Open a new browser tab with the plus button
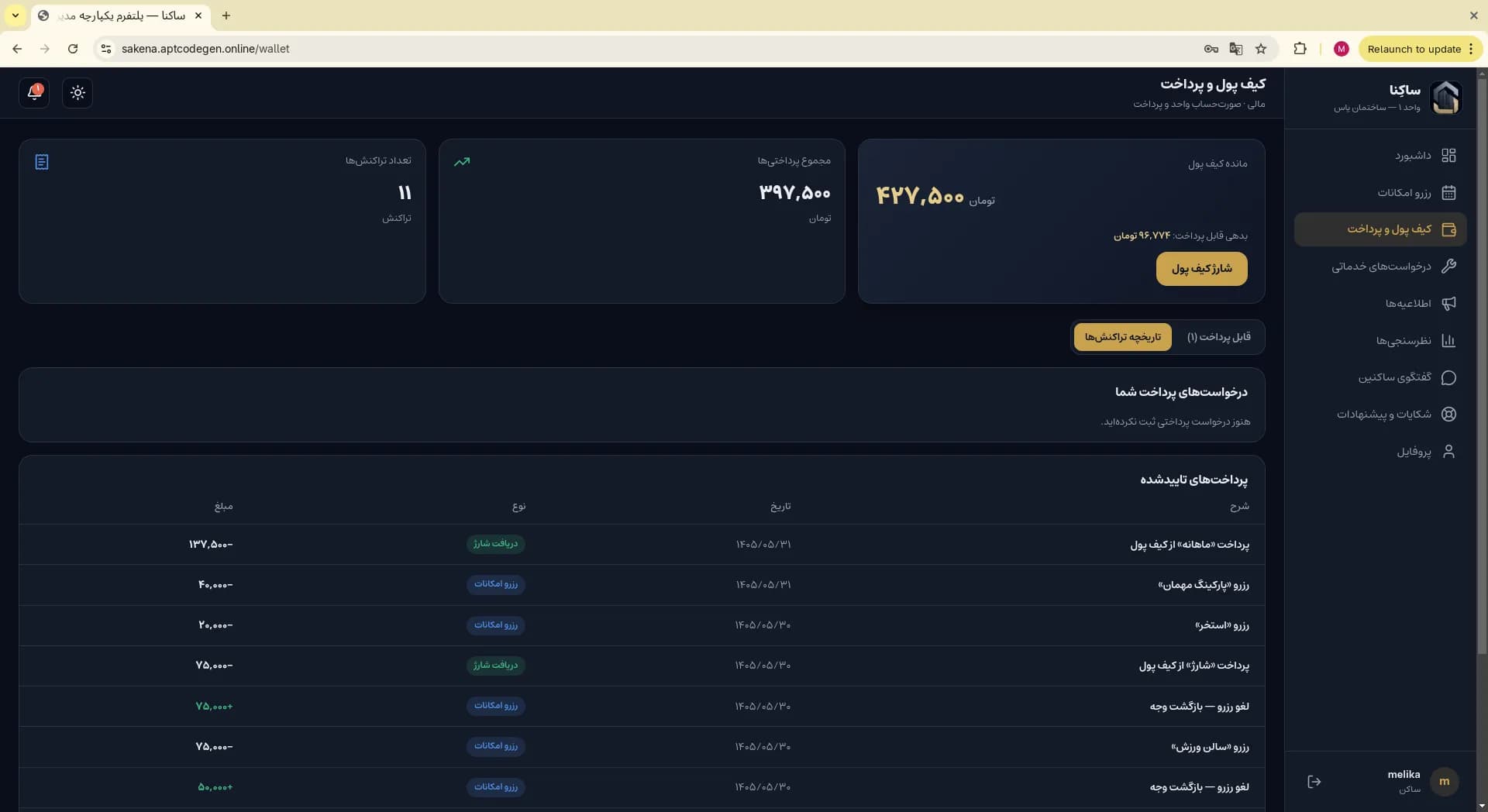 tap(226, 15)
